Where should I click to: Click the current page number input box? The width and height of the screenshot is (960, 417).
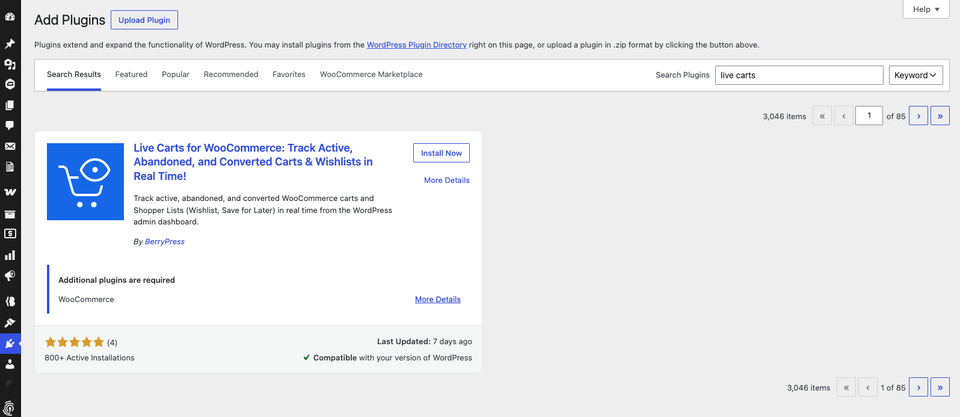869,116
